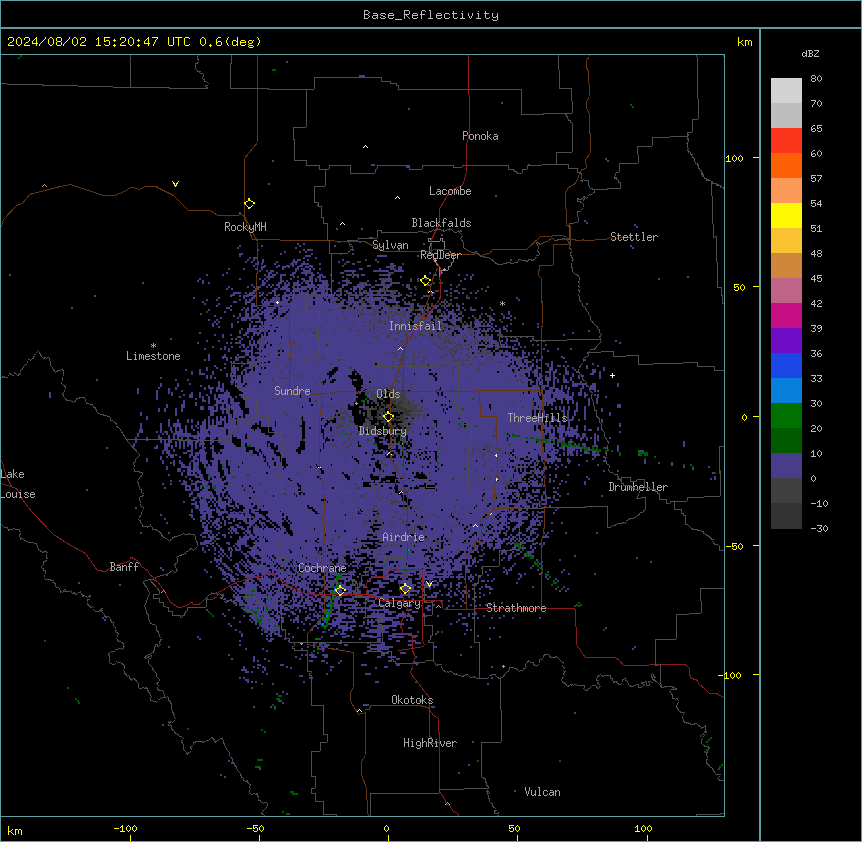862x842 pixels.
Task: Click the asterisk marker above Limestone
Action: [x=153, y=346]
